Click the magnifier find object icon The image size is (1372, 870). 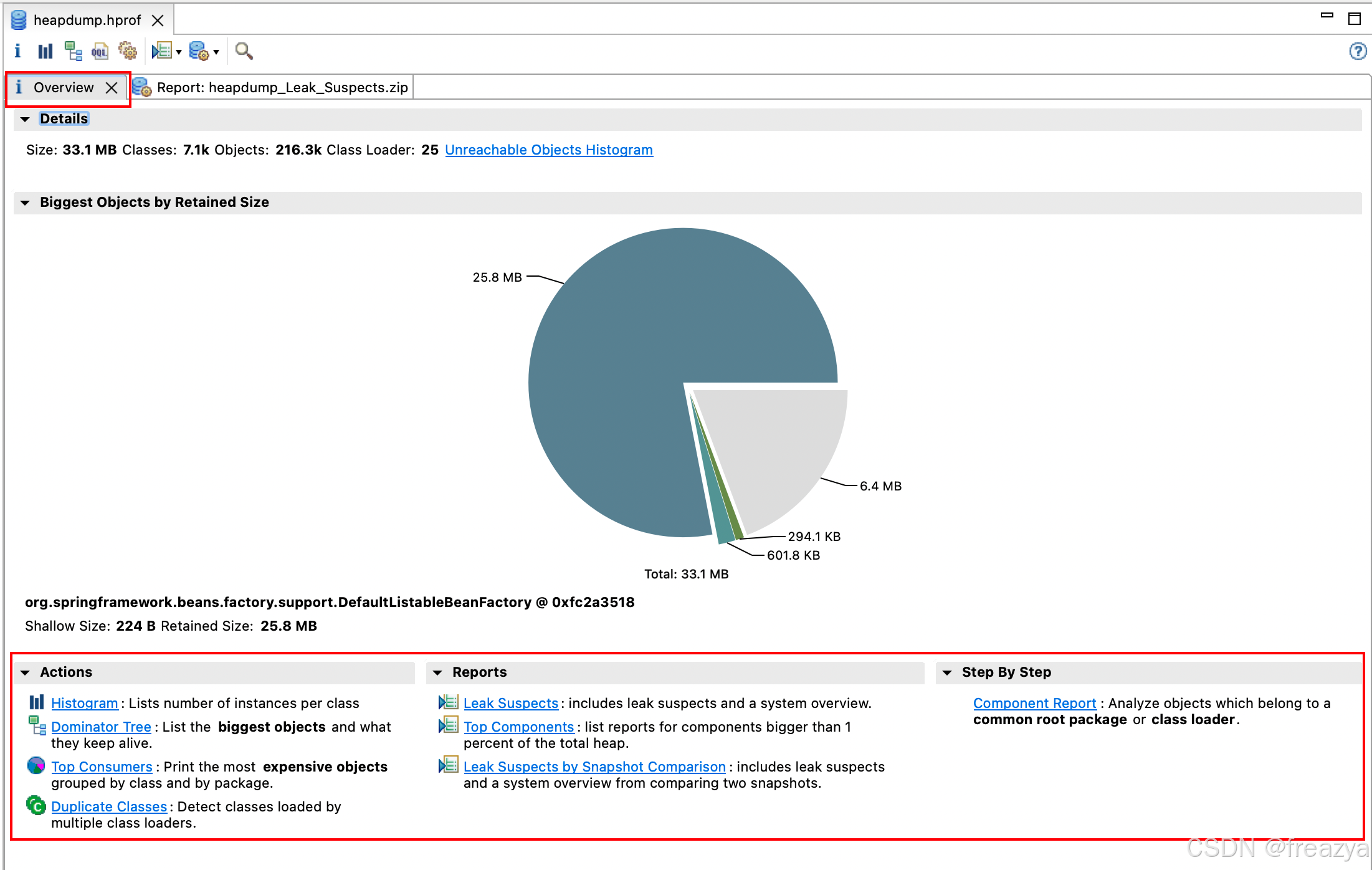pyautogui.click(x=244, y=51)
